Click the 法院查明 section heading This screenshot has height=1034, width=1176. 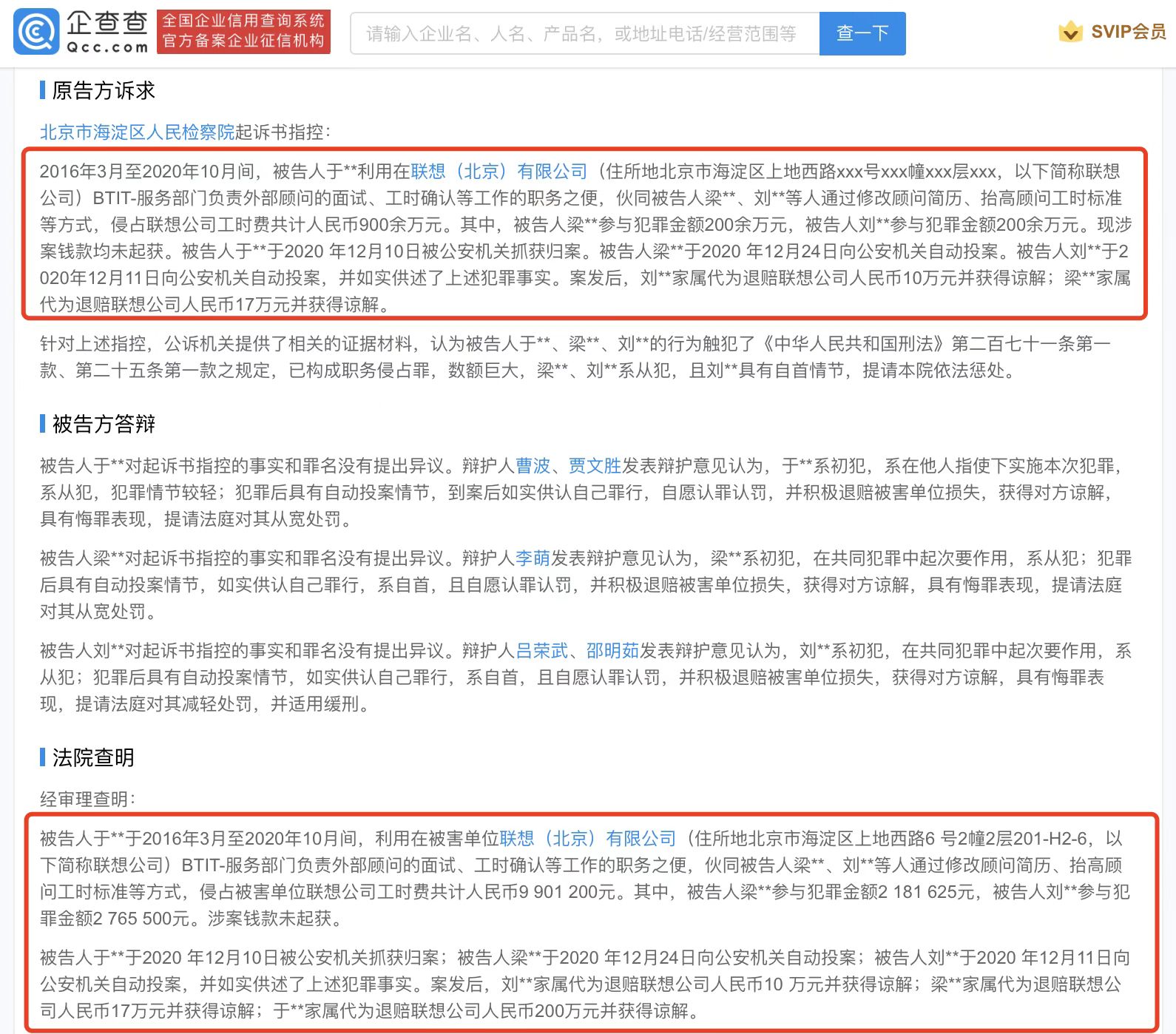[93, 757]
